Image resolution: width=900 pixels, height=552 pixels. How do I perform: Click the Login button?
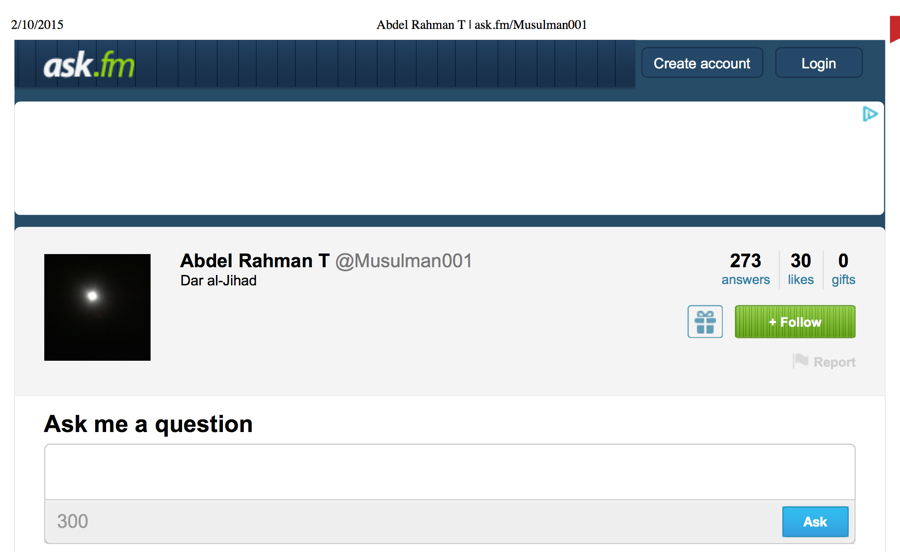click(x=818, y=63)
